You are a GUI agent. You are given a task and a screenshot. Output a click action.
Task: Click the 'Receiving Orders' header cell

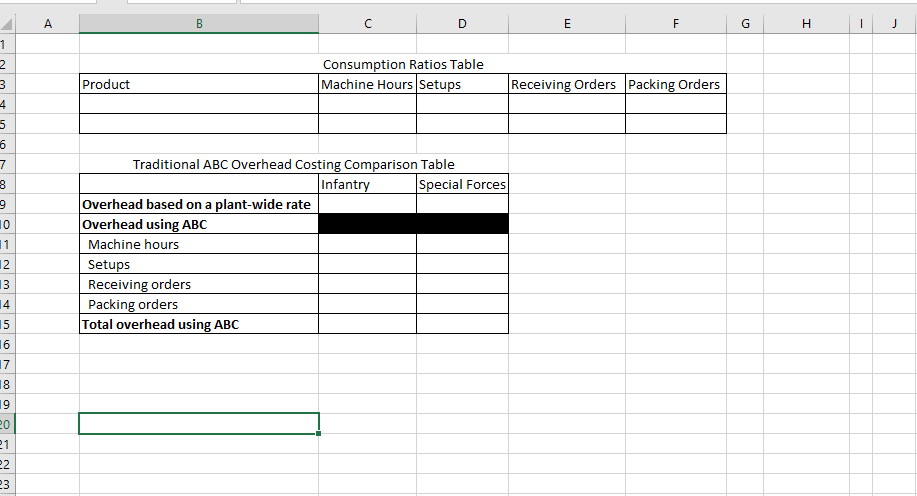[x=567, y=84]
